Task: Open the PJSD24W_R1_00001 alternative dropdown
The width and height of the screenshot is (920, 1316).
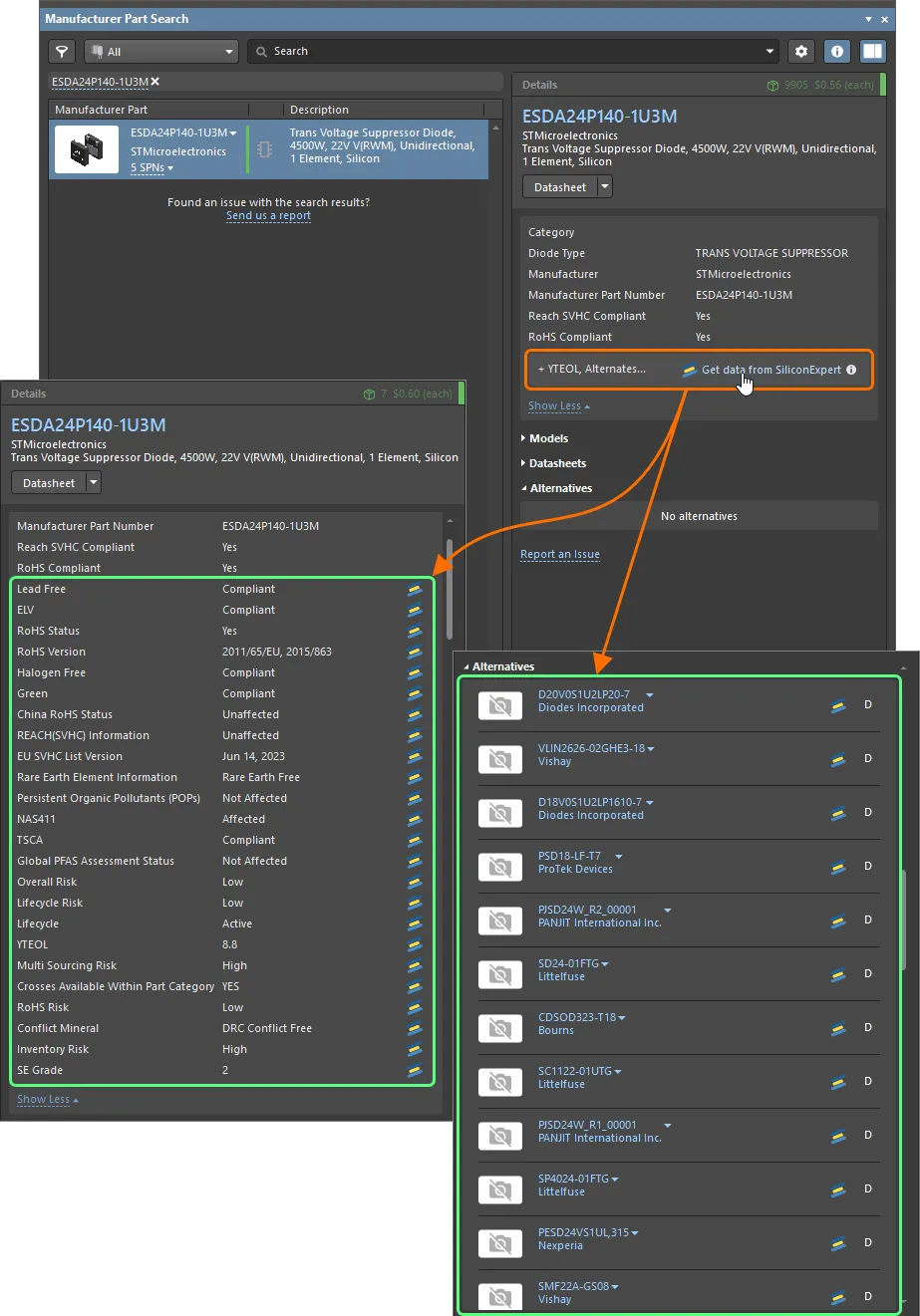Action: coord(668,1125)
